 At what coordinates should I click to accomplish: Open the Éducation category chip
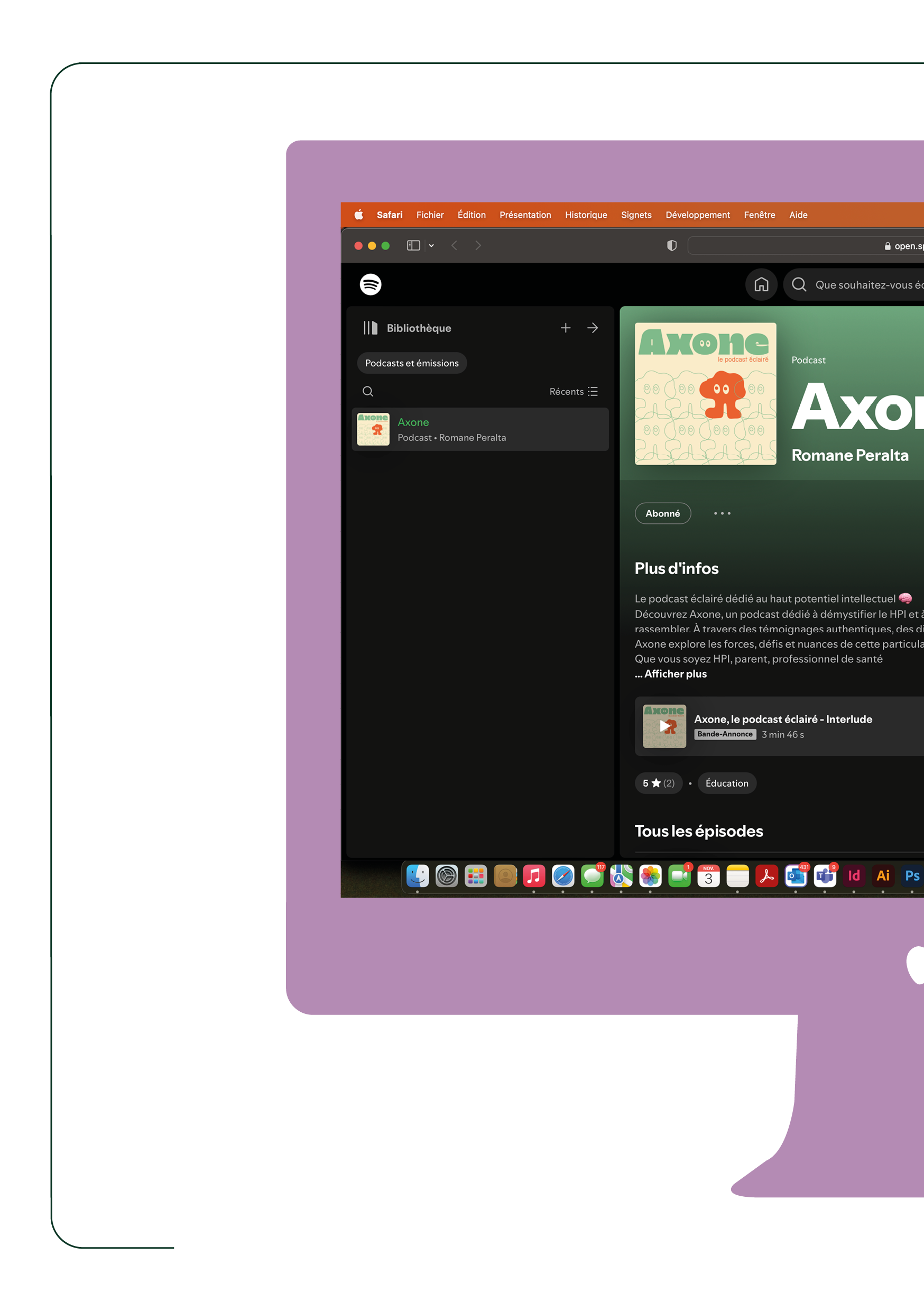tap(726, 783)
